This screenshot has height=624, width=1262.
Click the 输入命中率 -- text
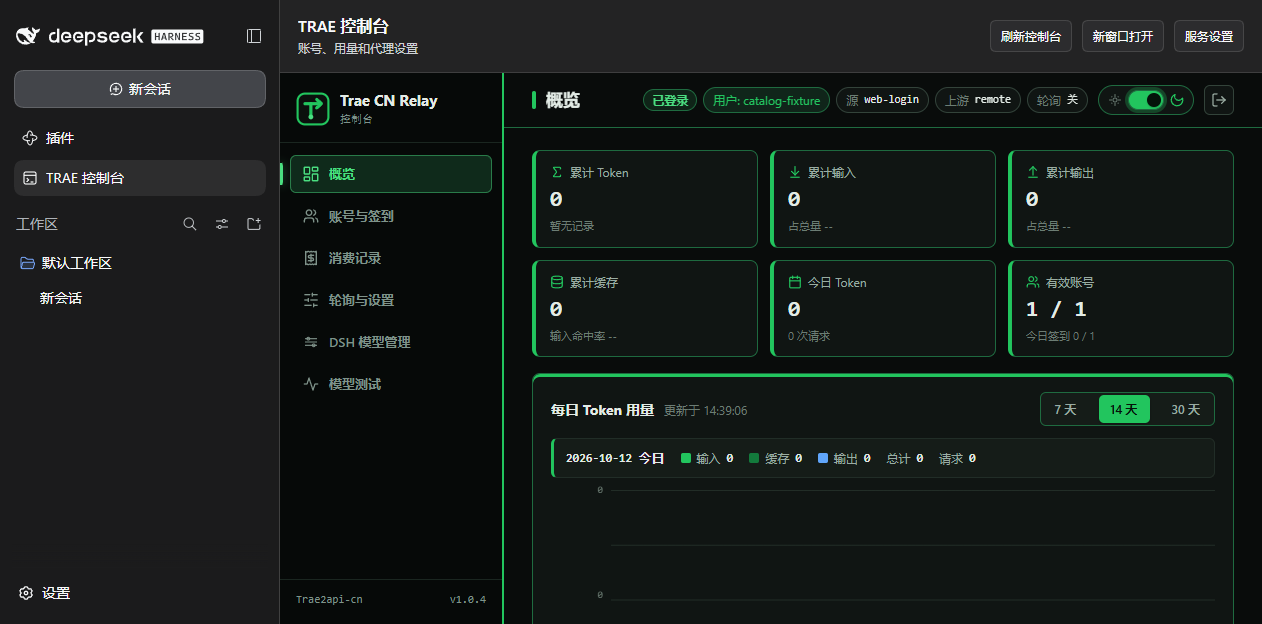click(583, 336)
